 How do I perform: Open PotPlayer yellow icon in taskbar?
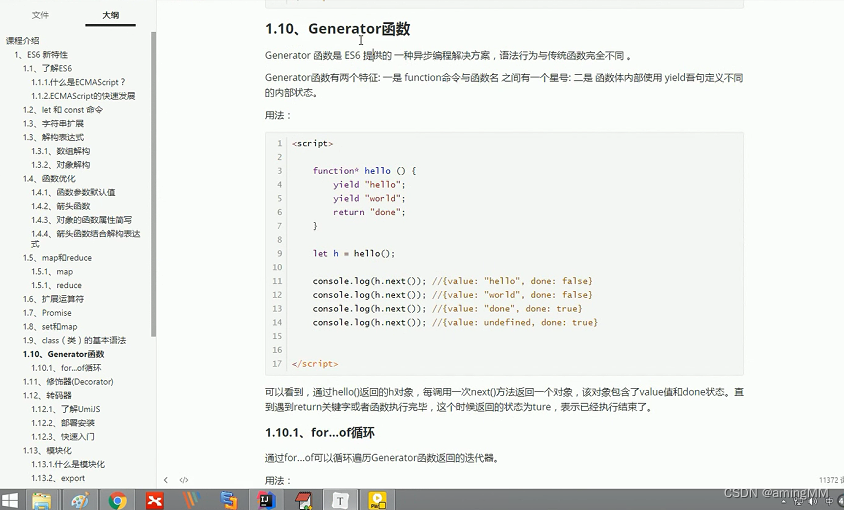pos(377,500)
